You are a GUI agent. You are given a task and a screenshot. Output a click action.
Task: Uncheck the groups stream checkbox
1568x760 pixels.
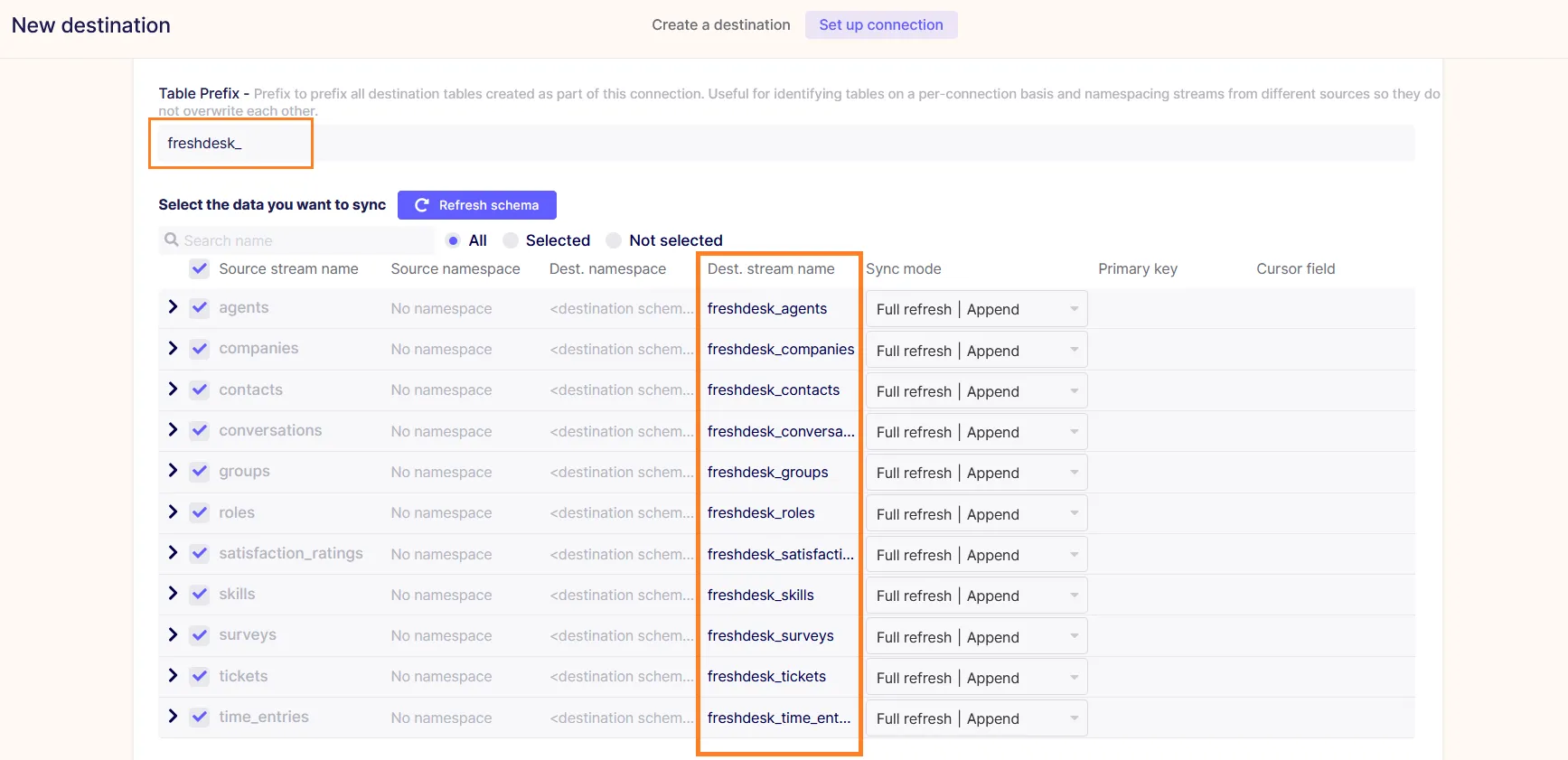(x=200, y=471)
